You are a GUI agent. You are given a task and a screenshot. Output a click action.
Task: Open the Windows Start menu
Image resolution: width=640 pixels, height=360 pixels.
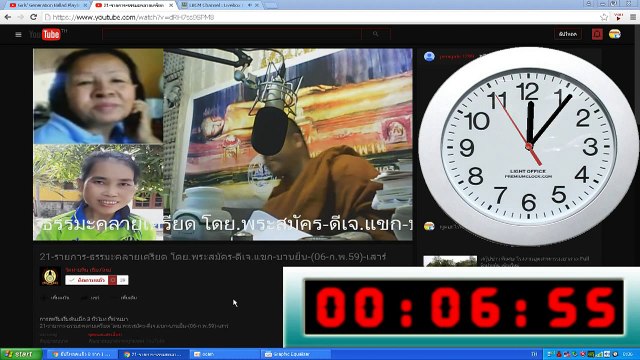point(21,354)
